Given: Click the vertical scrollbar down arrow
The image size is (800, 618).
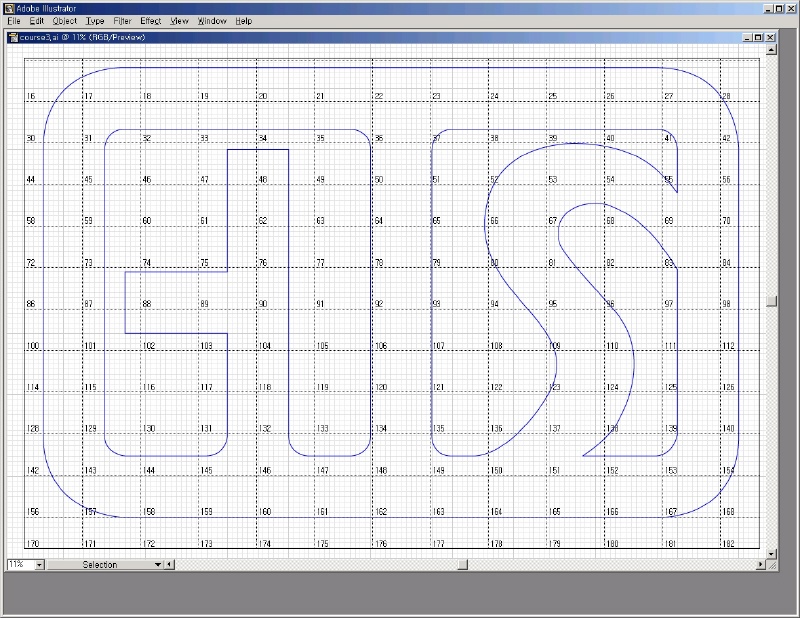Looking at the screenshot, I should [x=771, y=554].
